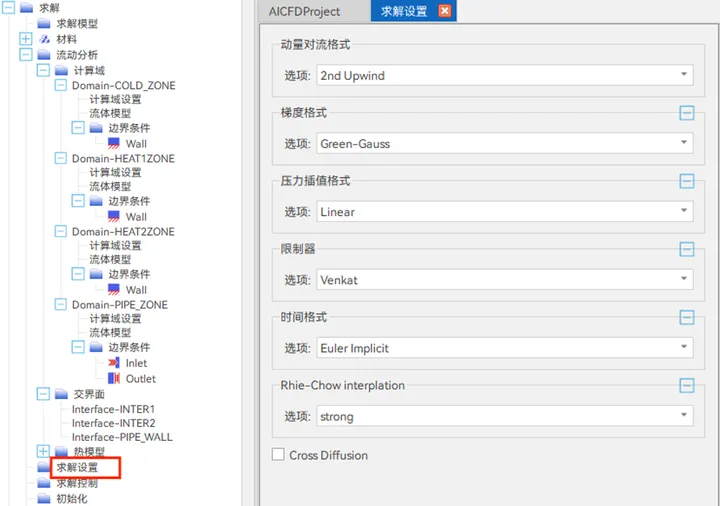Click the Inlet boundary icon
The height and width of the screenshot is (506, 720).
pyautogui.click(x=114, y=363)
